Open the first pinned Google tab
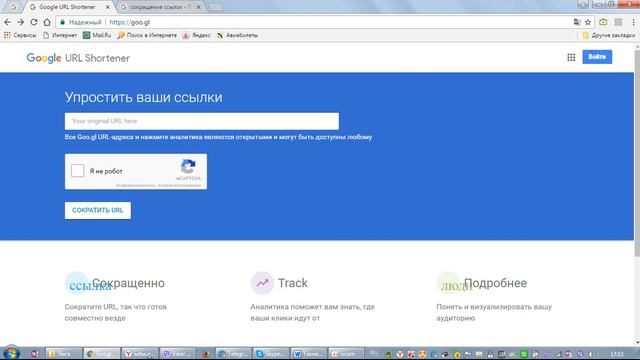The image size is (640, 360). point(13,7)
